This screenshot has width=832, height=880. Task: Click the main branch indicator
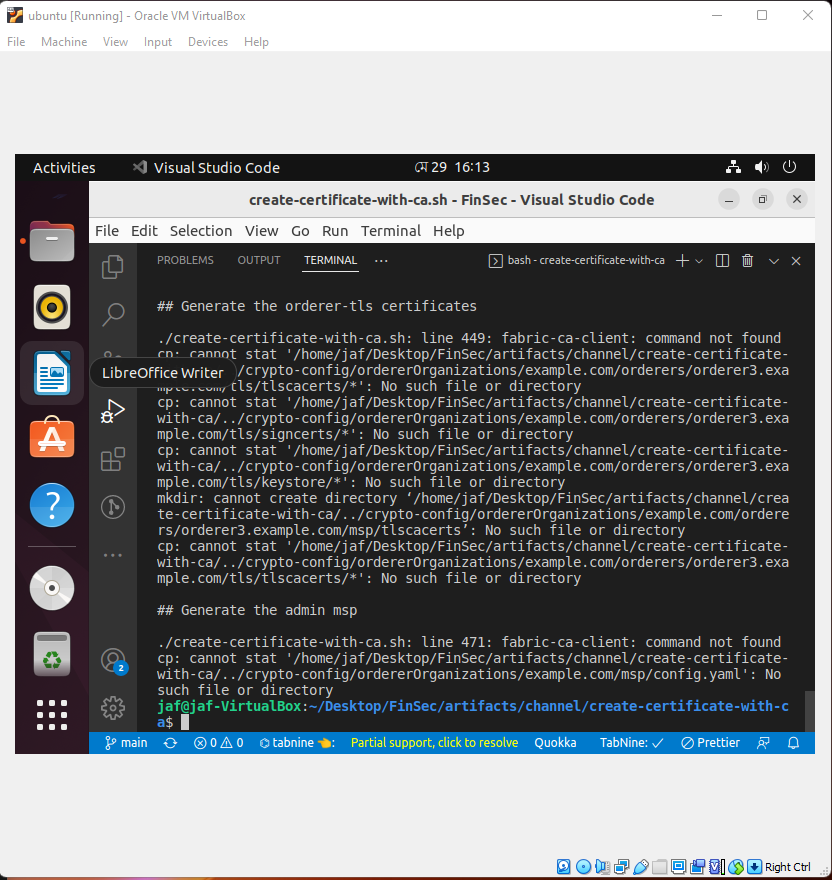(124, 742)
